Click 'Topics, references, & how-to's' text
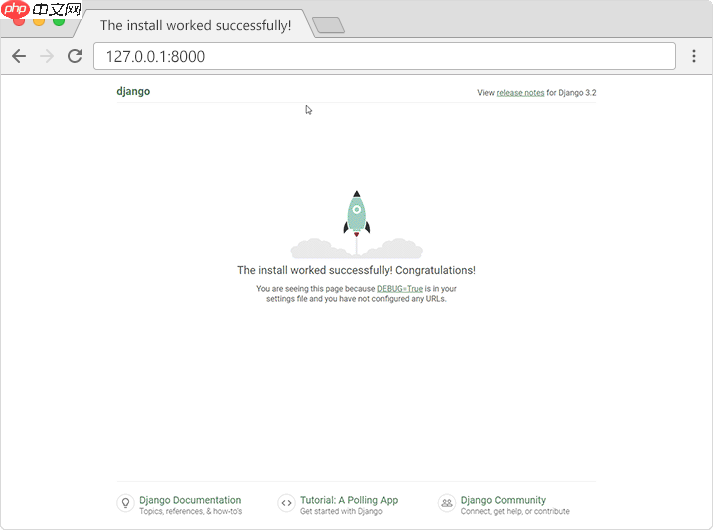The image size is (713, 530). (x=191, y=511)
